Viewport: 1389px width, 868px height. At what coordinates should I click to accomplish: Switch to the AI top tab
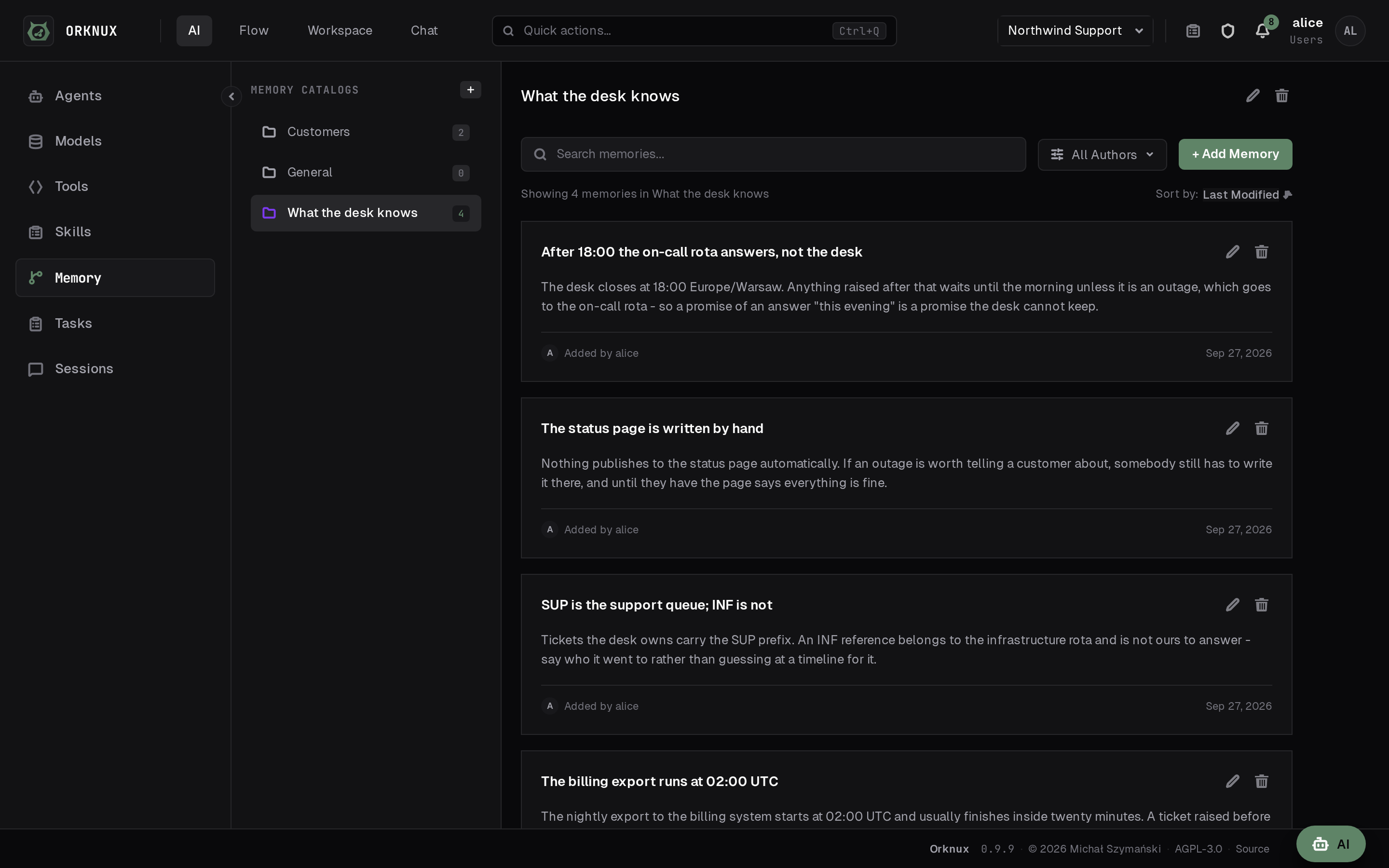194,30
